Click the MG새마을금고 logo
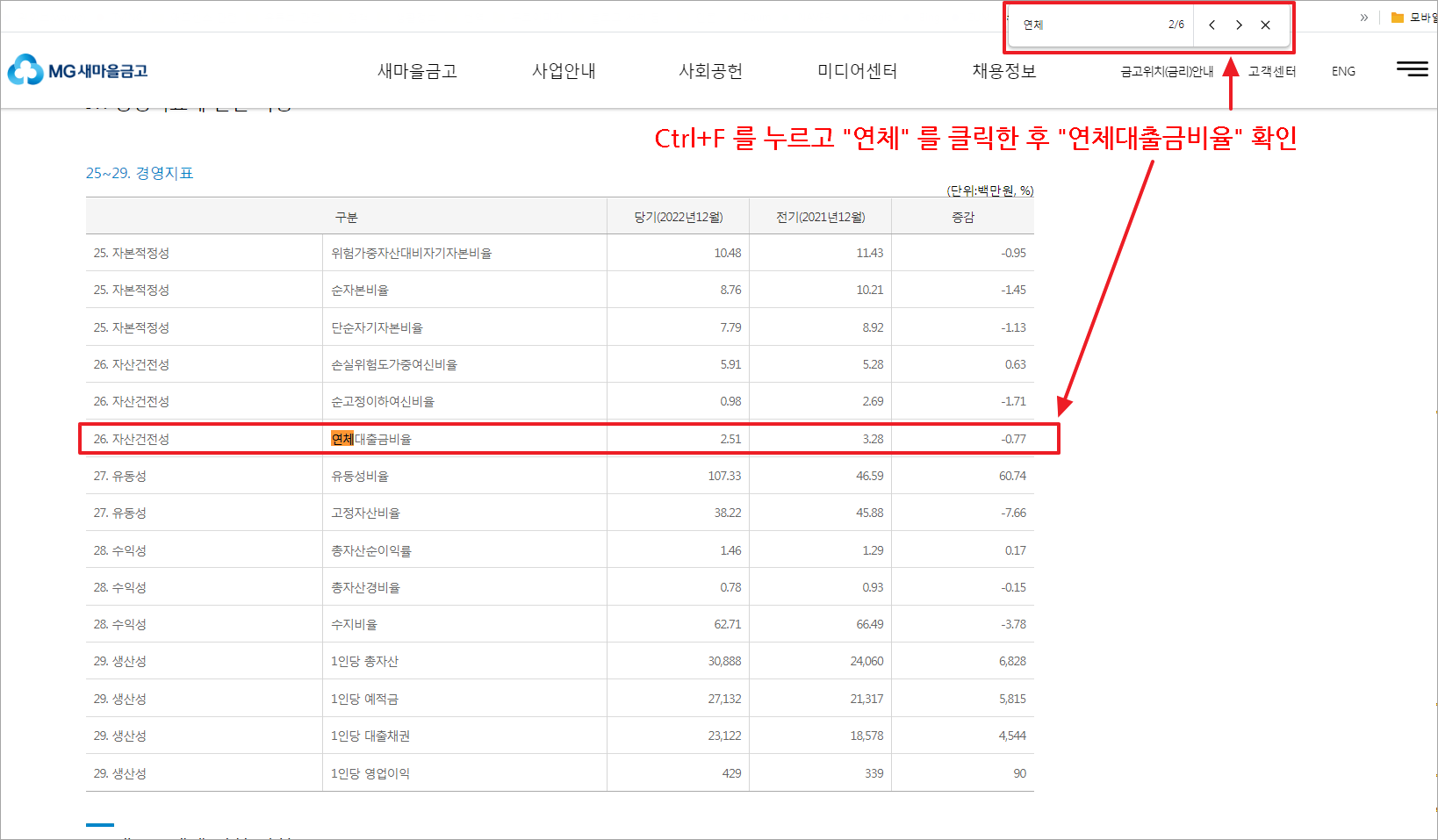 [x=77, y=70]
